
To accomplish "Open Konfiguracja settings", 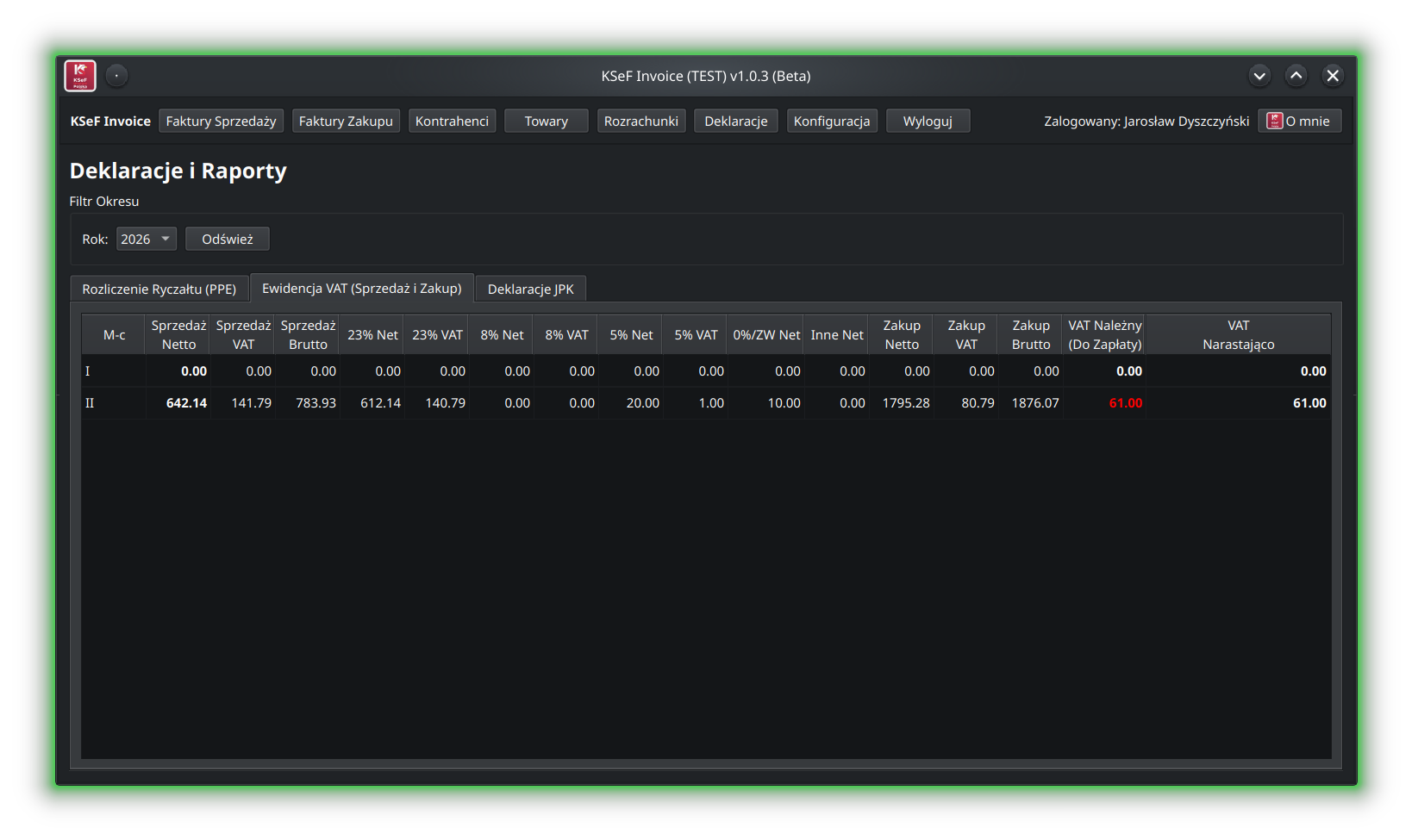I will pyautogui.click(x=831, y=121).
